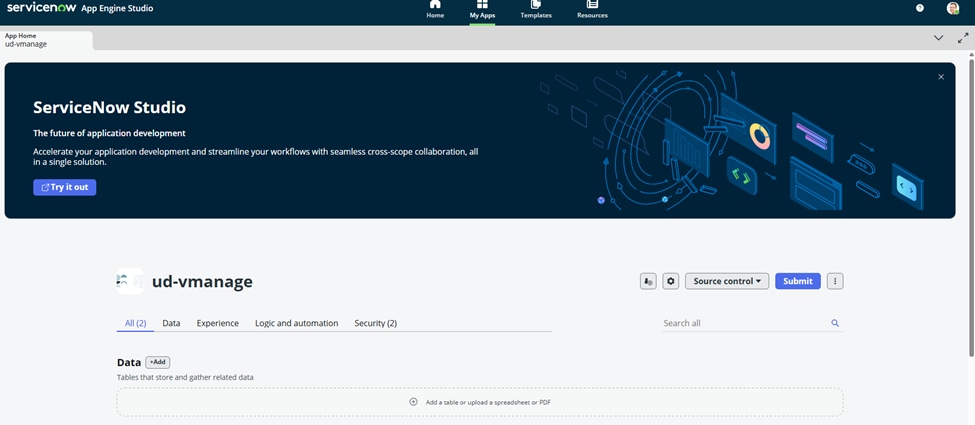Open the more actions kebab menu
Image resolution: width=975 pixels, height=425 pixels.
(835, 281)
